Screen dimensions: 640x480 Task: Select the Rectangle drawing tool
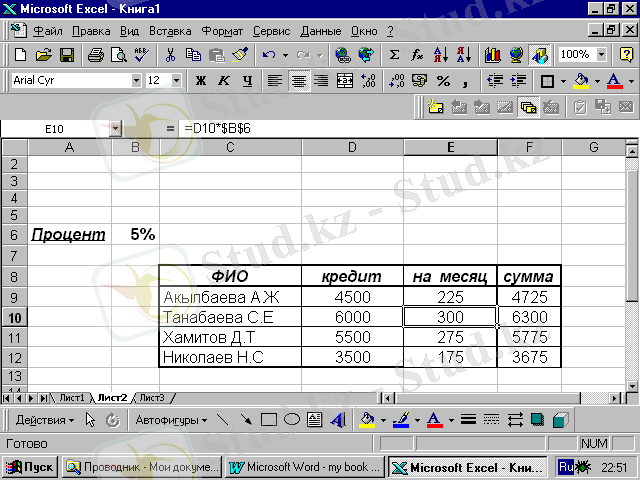(x=268, y=420)
